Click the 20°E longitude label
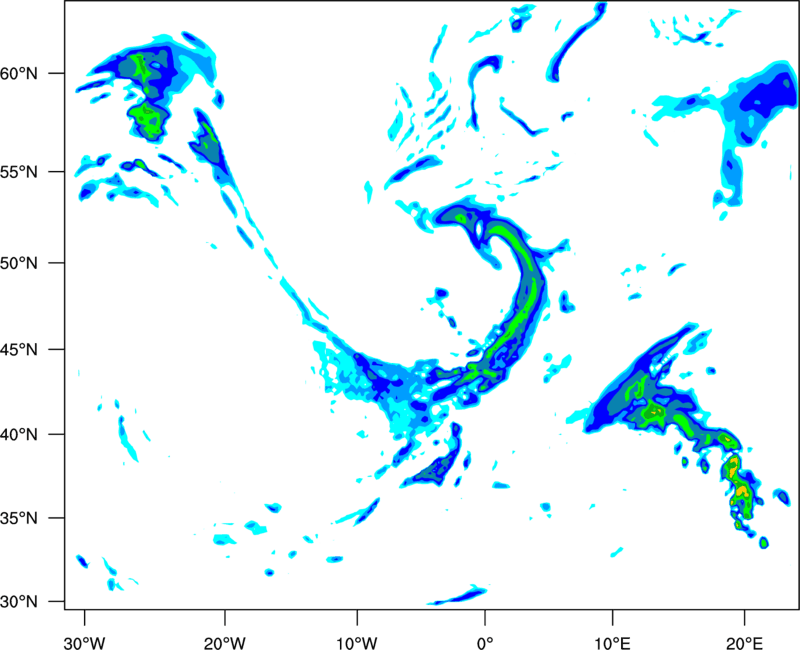This screenshot has width=800, height=650. click(x=744, y=643)
